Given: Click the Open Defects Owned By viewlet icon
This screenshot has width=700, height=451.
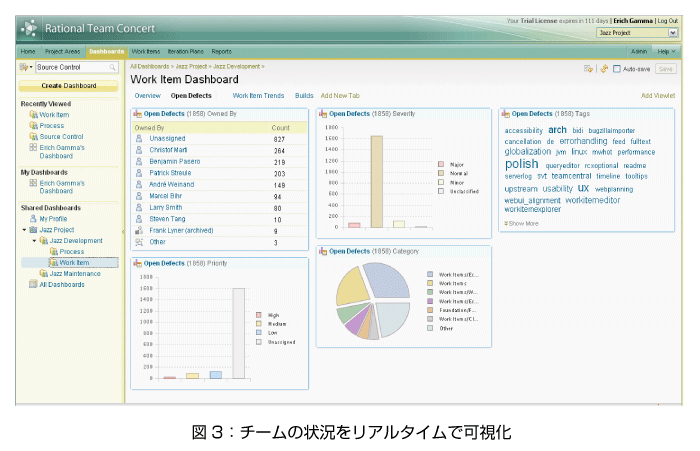Looking at the screenshot, I should click(x=138, y=114).
